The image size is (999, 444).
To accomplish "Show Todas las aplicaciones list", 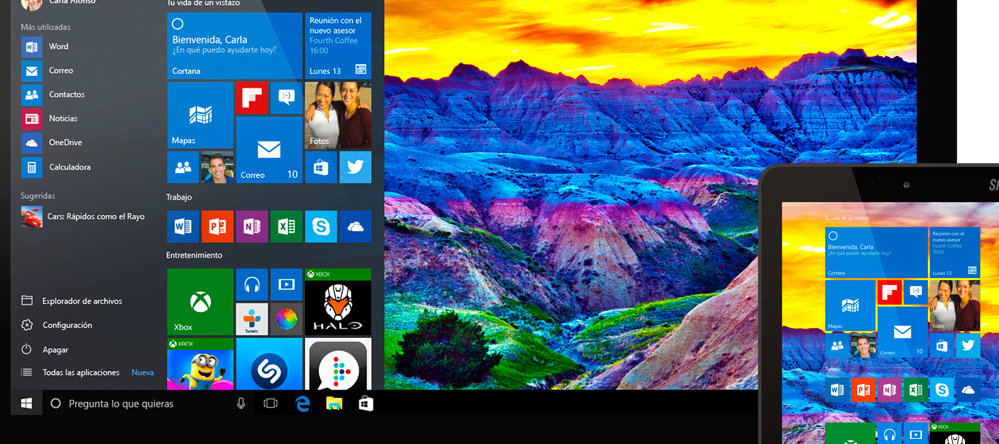I will 70,372.
